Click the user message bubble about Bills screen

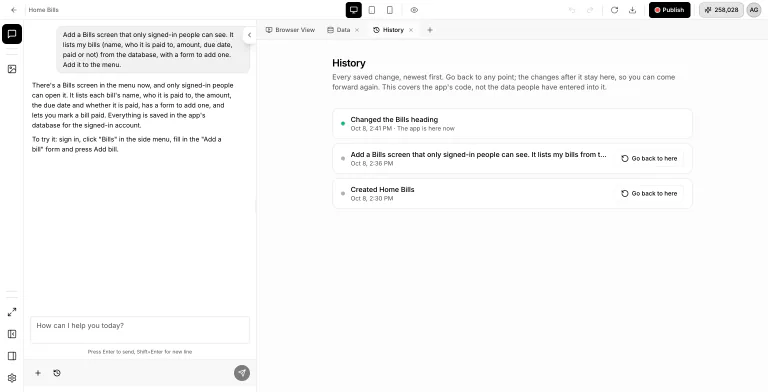click(x=153, y=50)
